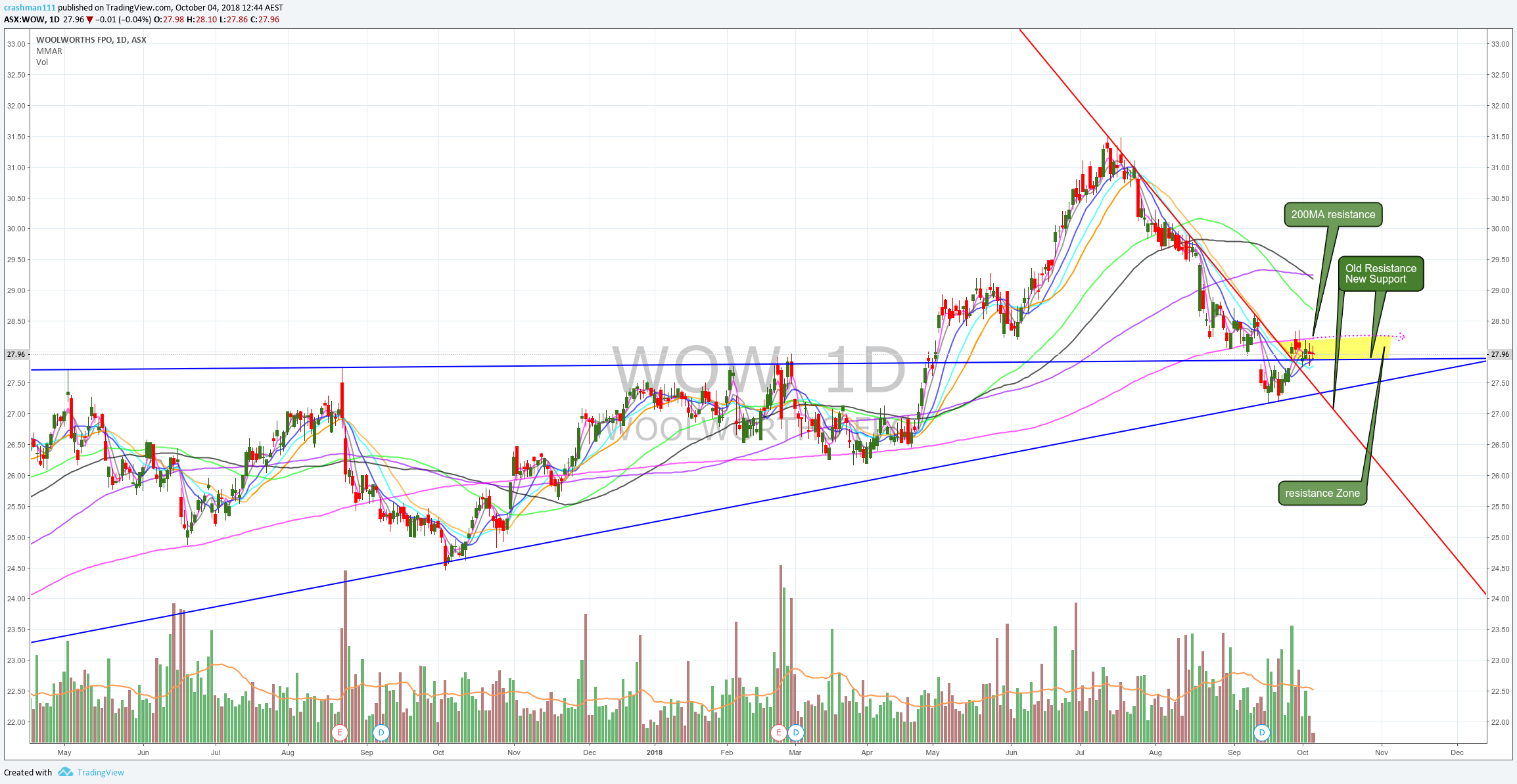The width and height of the screenshot is (1517, 784).
Task: Click the 27.96 price tag on left axis
Action: click(x=16, y=354)
